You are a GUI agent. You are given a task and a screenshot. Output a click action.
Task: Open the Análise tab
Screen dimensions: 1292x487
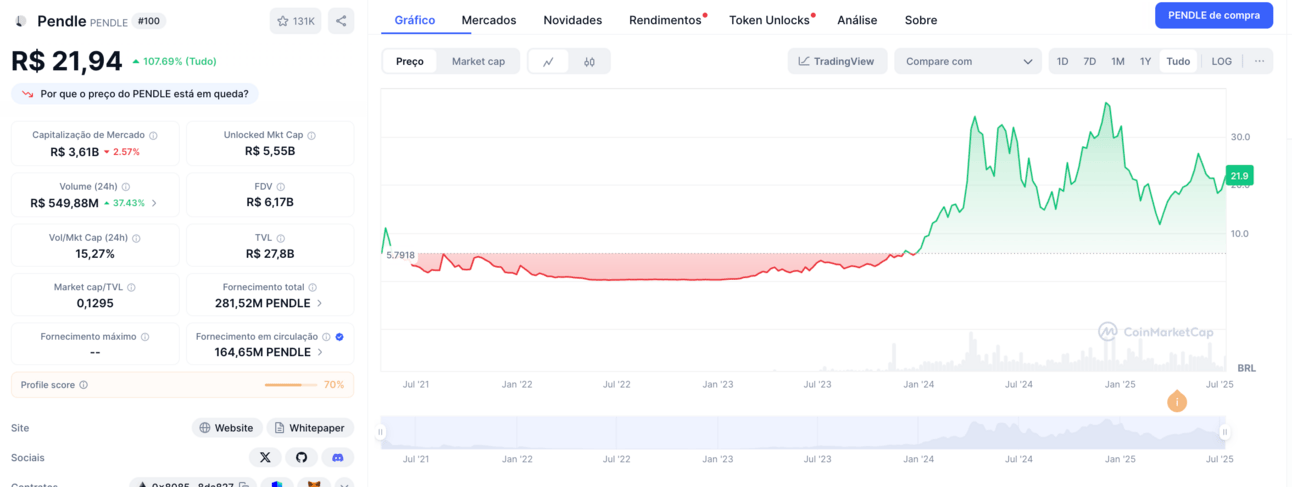click(x=857, y=20)
